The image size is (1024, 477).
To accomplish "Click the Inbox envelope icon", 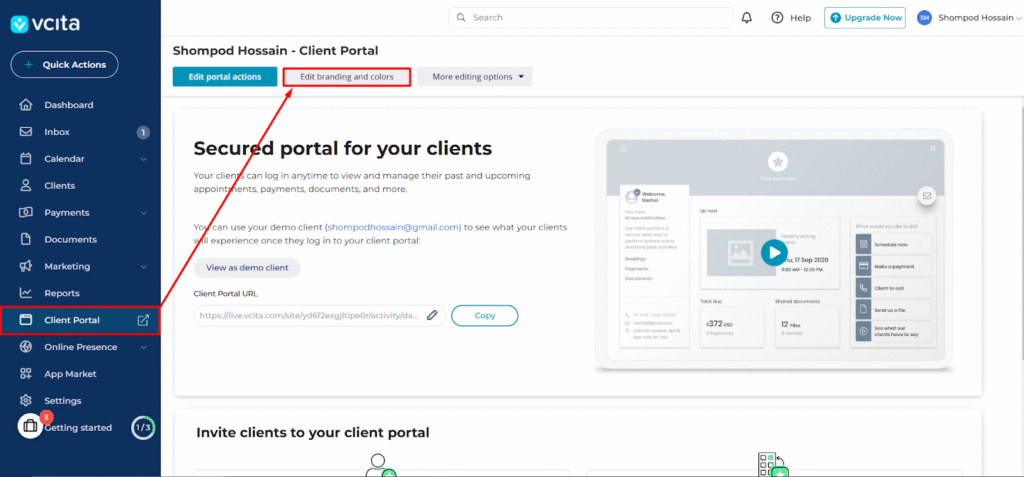I will pos(25,131).
